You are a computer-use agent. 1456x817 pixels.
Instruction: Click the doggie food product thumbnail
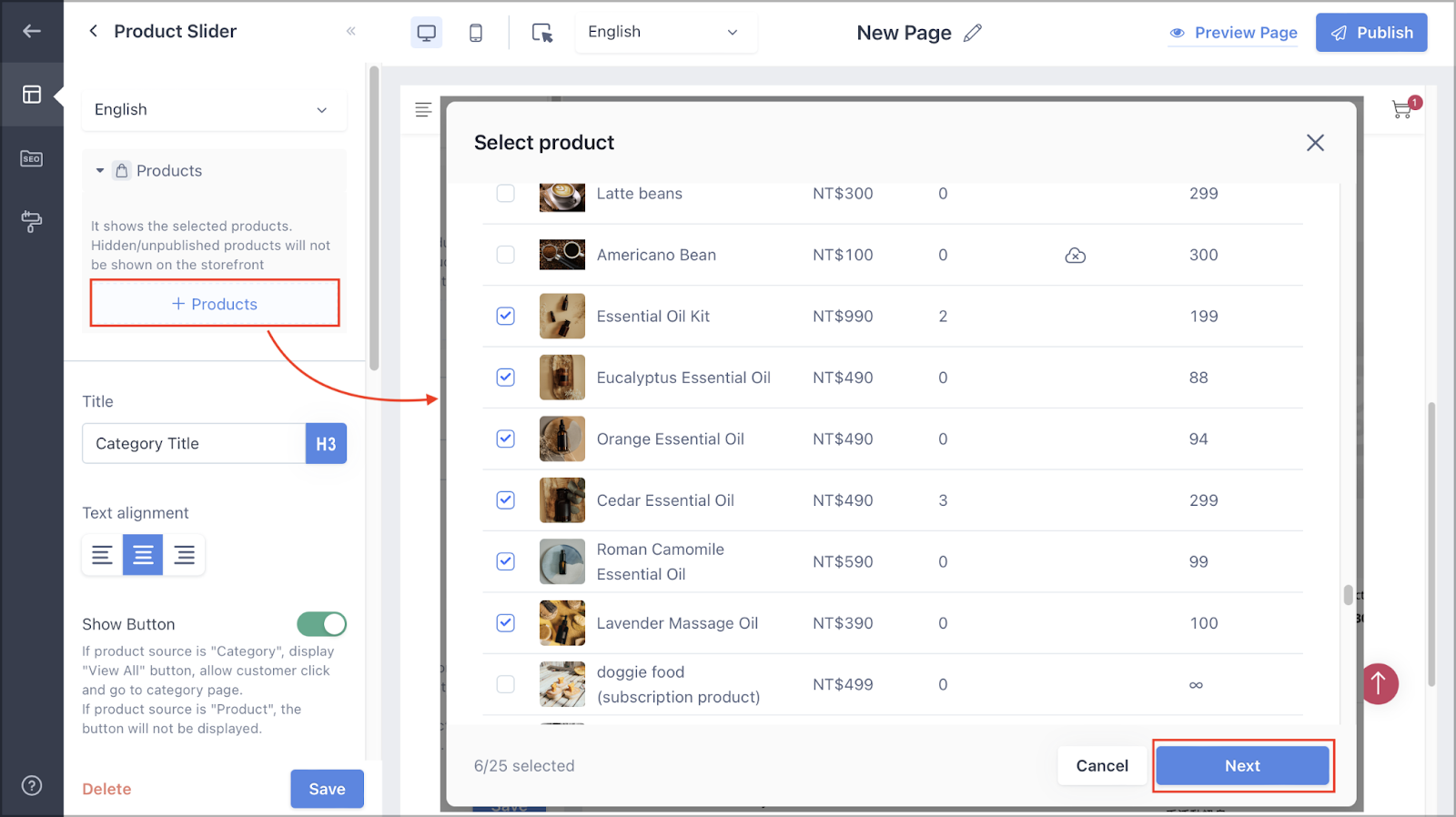pos(562,684)
